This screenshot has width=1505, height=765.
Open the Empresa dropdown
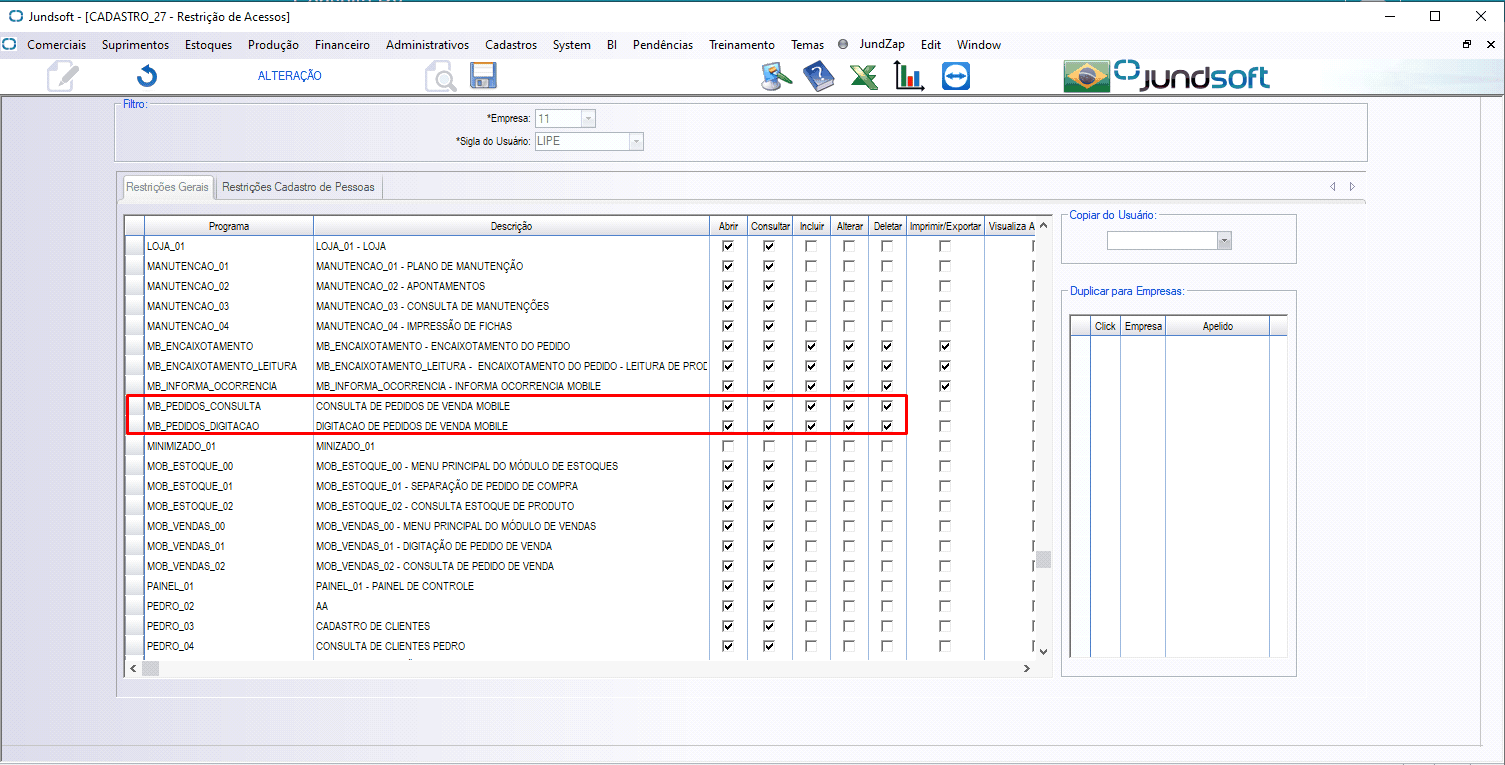pos(588,119)
